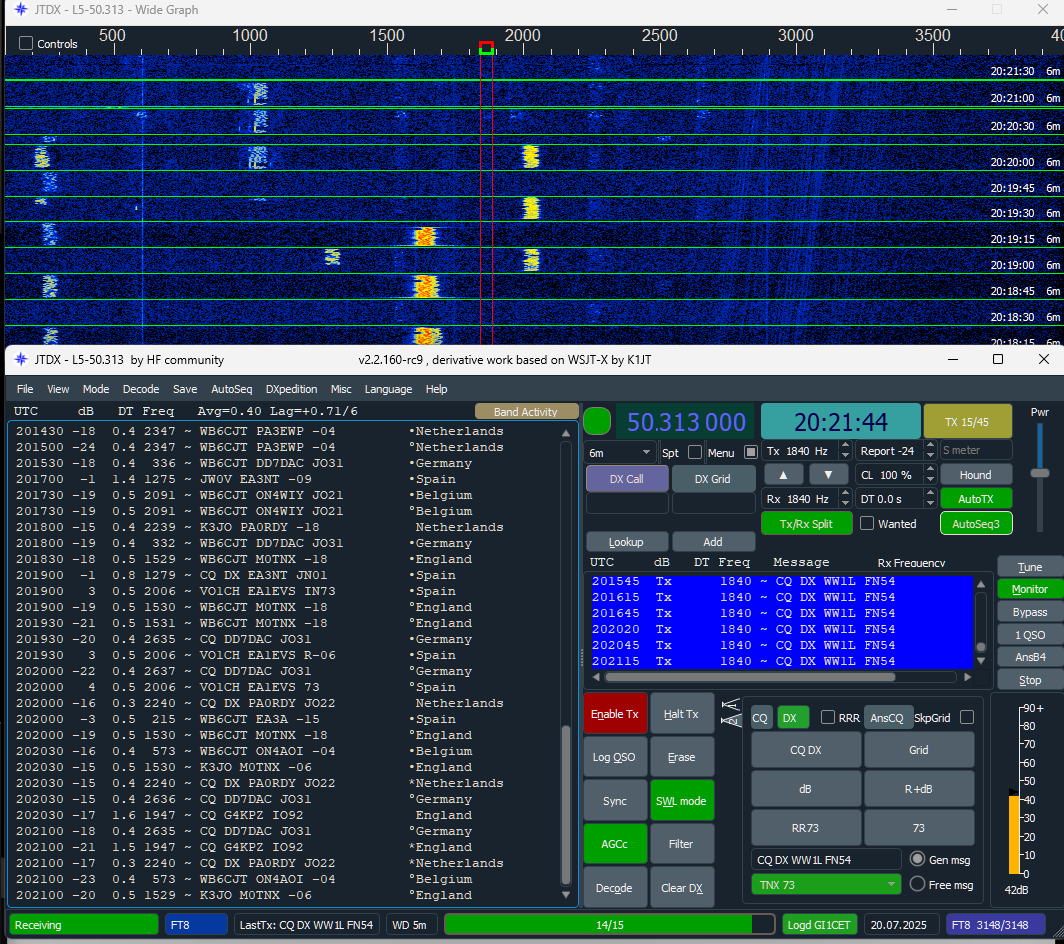This screenshot has height=944, width=1064.
Task: Click the Logd GI1CET status bar entry
Action: 818,924
